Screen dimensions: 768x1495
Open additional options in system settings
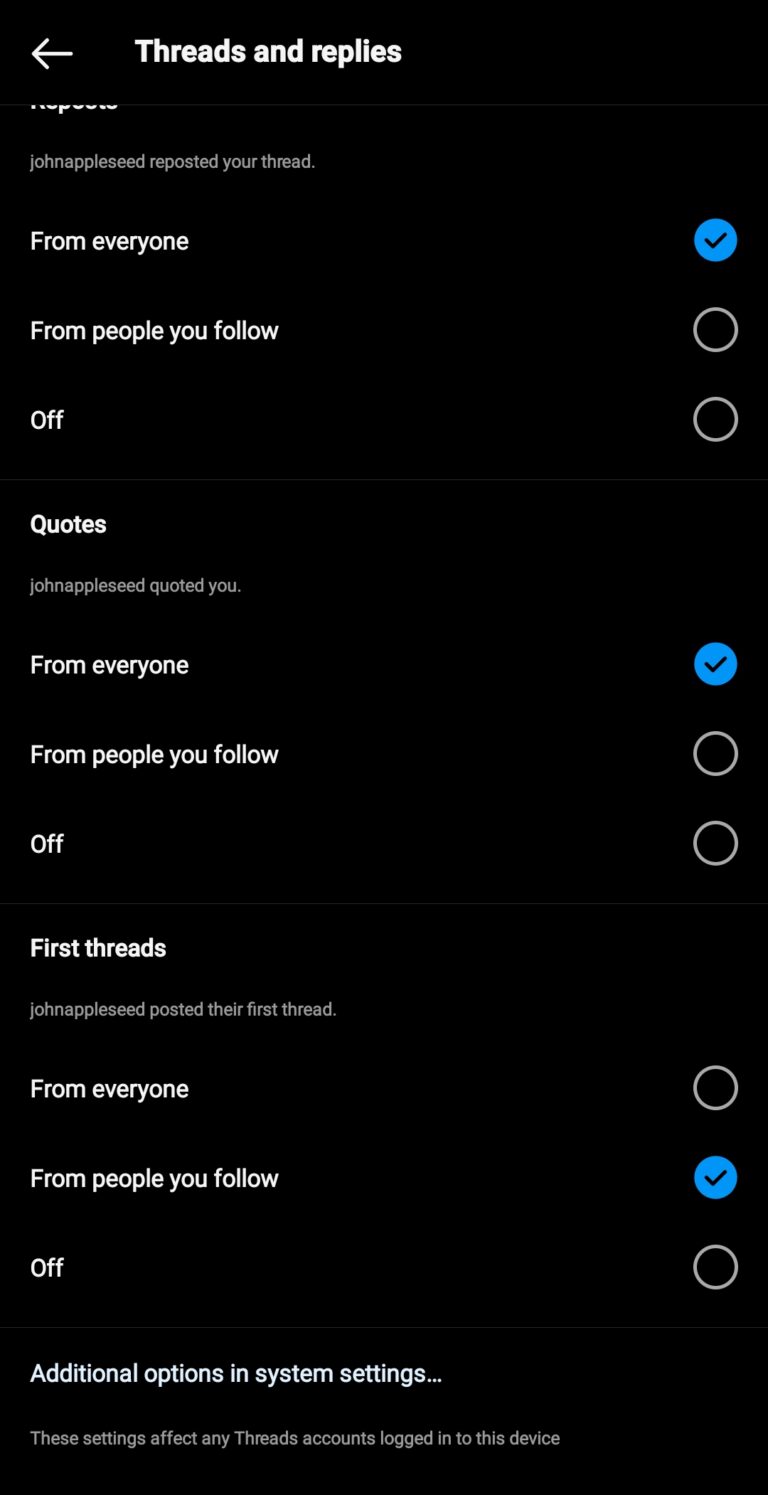[x=237, y=1373]
